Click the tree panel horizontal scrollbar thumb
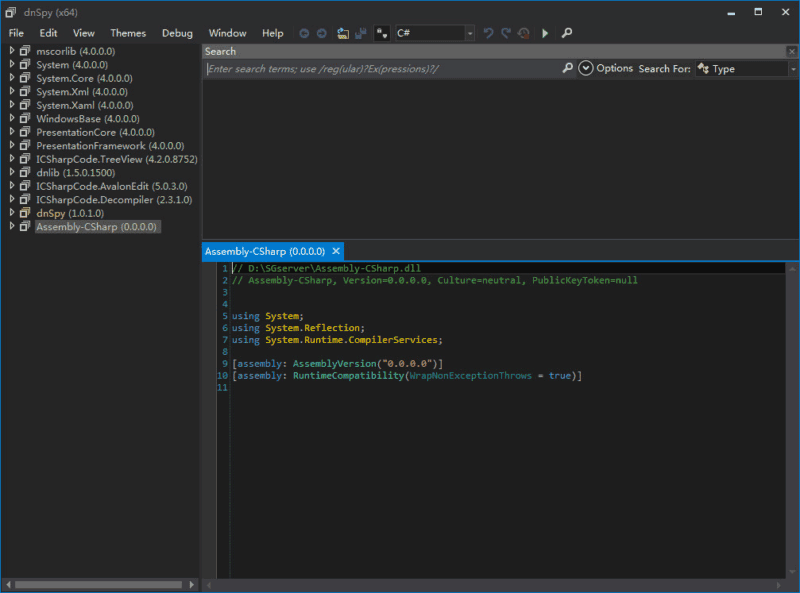The image size is (800, 593). tap(98, 584)
